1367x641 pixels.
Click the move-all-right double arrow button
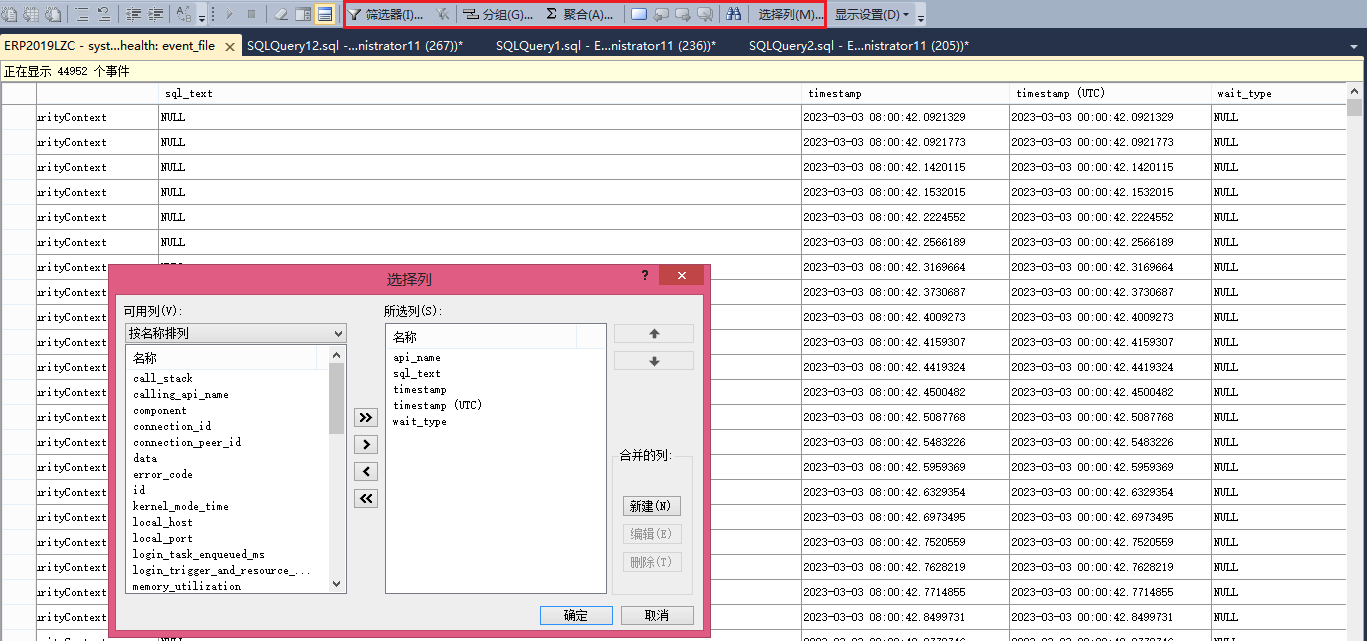click(x=367, y=418)
